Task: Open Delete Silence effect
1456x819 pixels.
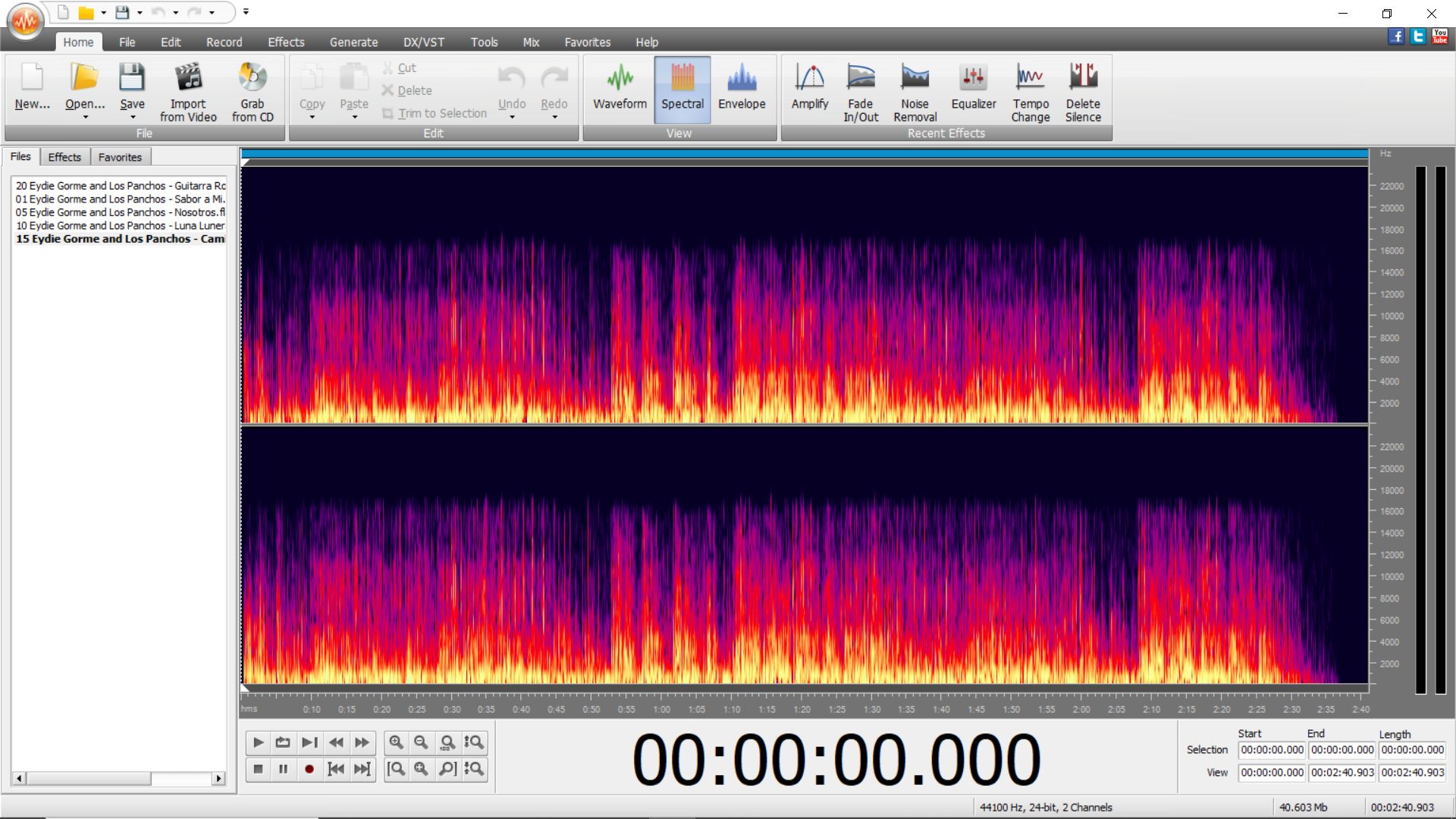Action: click(x=1083, y=91)
